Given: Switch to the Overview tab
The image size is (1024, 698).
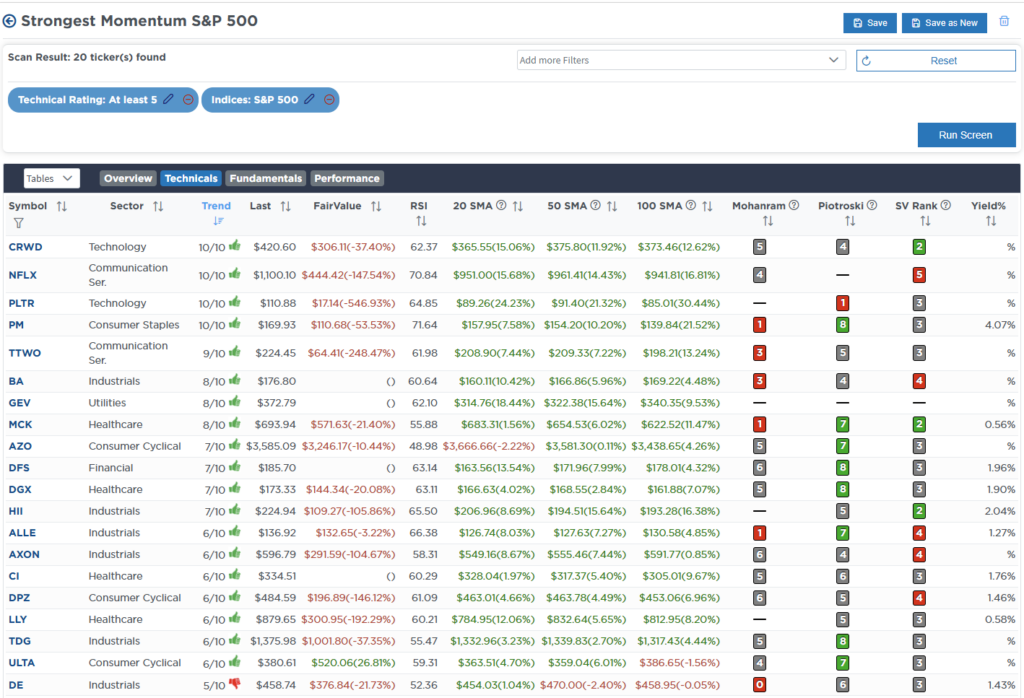Looking at the screenshot, I should pyautogui.click(x=128, y=178).
